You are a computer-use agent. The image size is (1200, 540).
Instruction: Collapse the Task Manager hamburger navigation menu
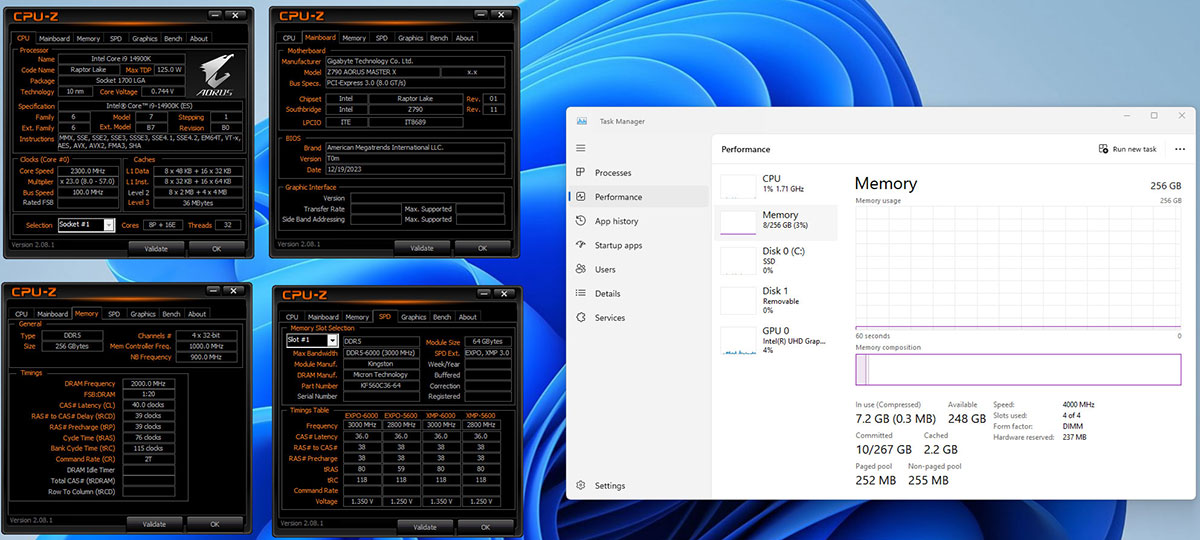(582, 148)
